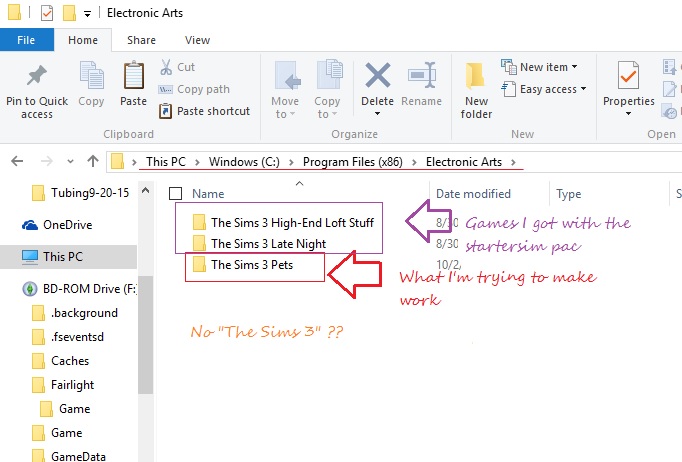The height and width of the screenshot is (462, 682).
Task: Switch to the Share ribbon tab
Action: [141, 40]
